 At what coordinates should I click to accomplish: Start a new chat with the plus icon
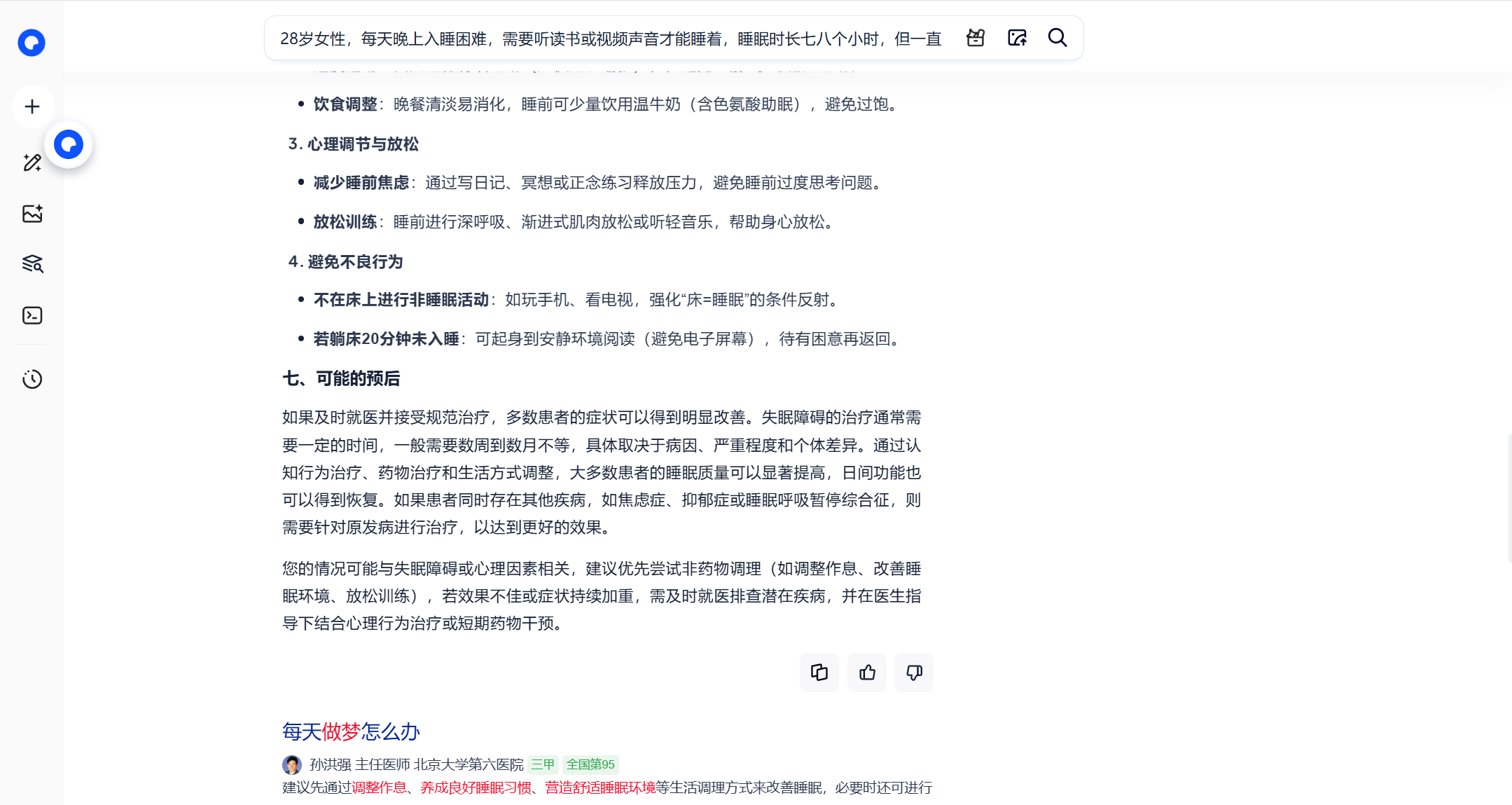point(32,106)
